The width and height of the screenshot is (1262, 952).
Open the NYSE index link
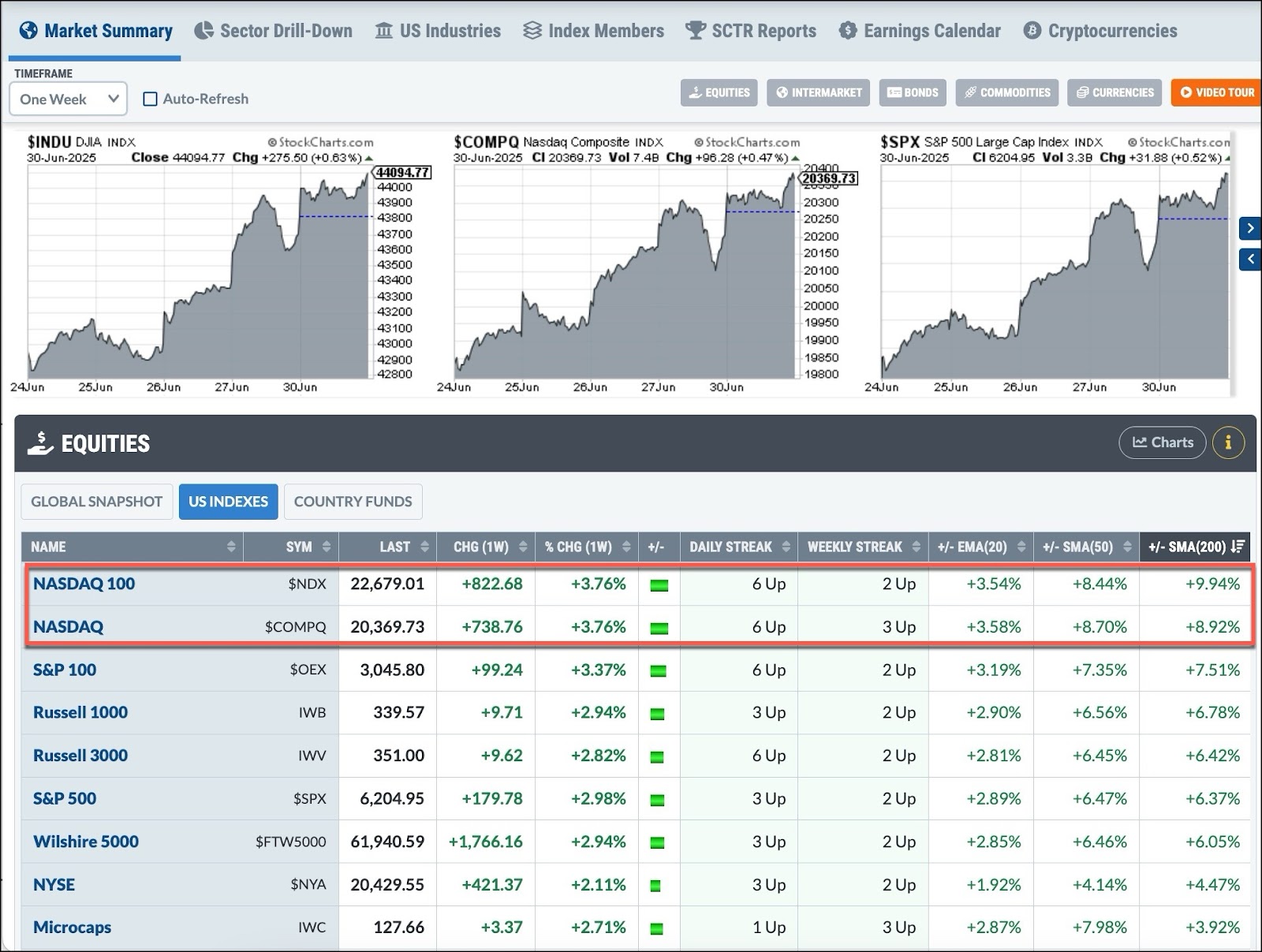(x=54, y=884)
